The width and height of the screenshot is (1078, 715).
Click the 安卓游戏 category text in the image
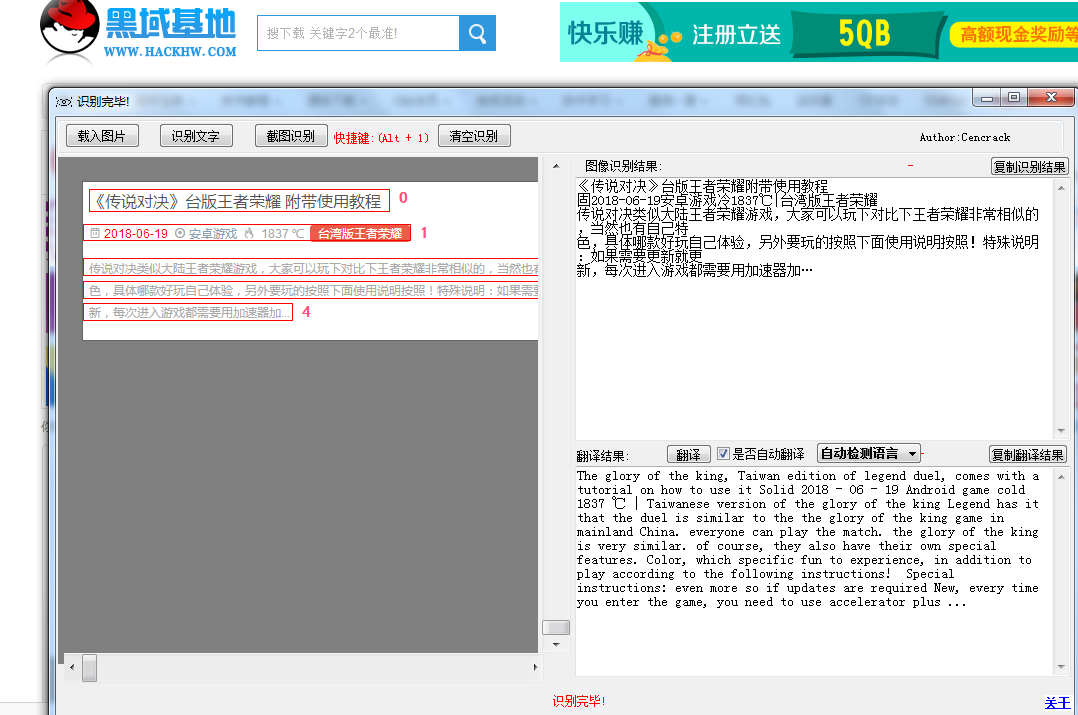tap(213, 234)
